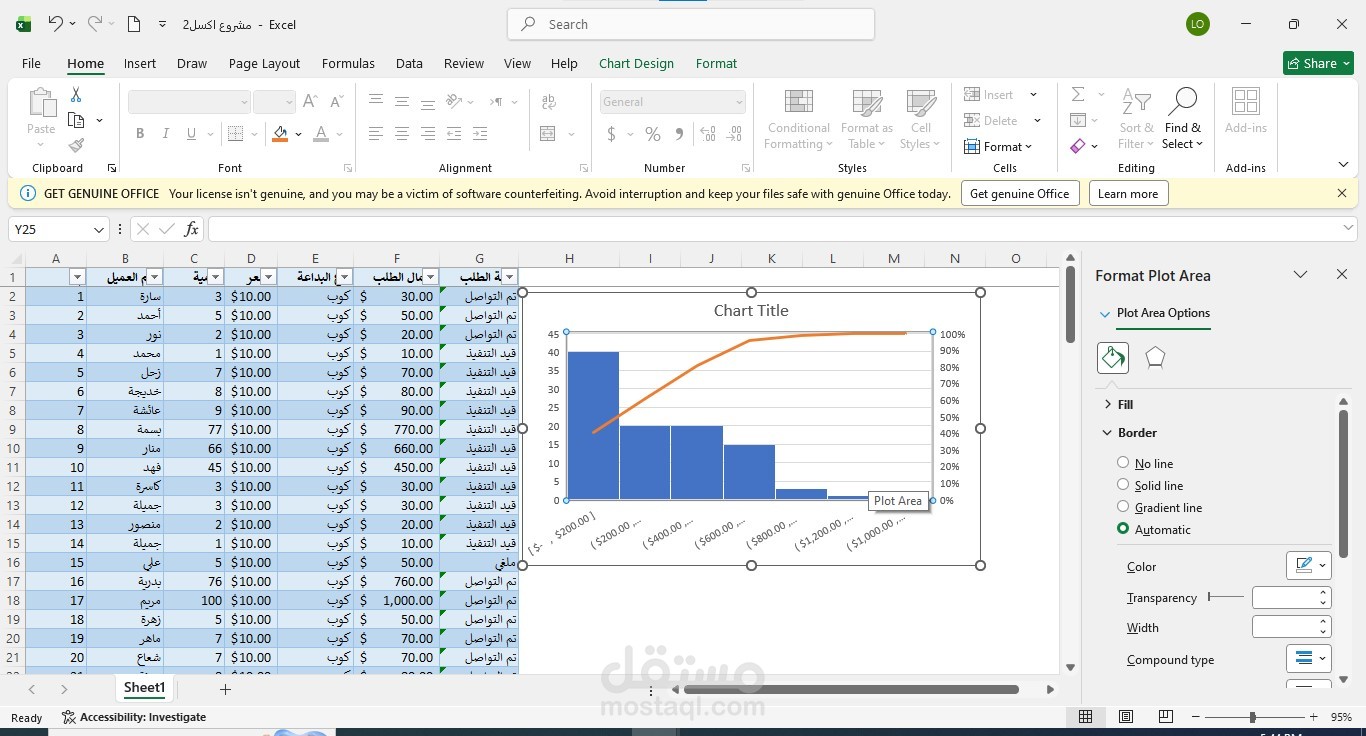Click the zoom slider in status bar
1366x736 pixels.
click(1253, 717)
